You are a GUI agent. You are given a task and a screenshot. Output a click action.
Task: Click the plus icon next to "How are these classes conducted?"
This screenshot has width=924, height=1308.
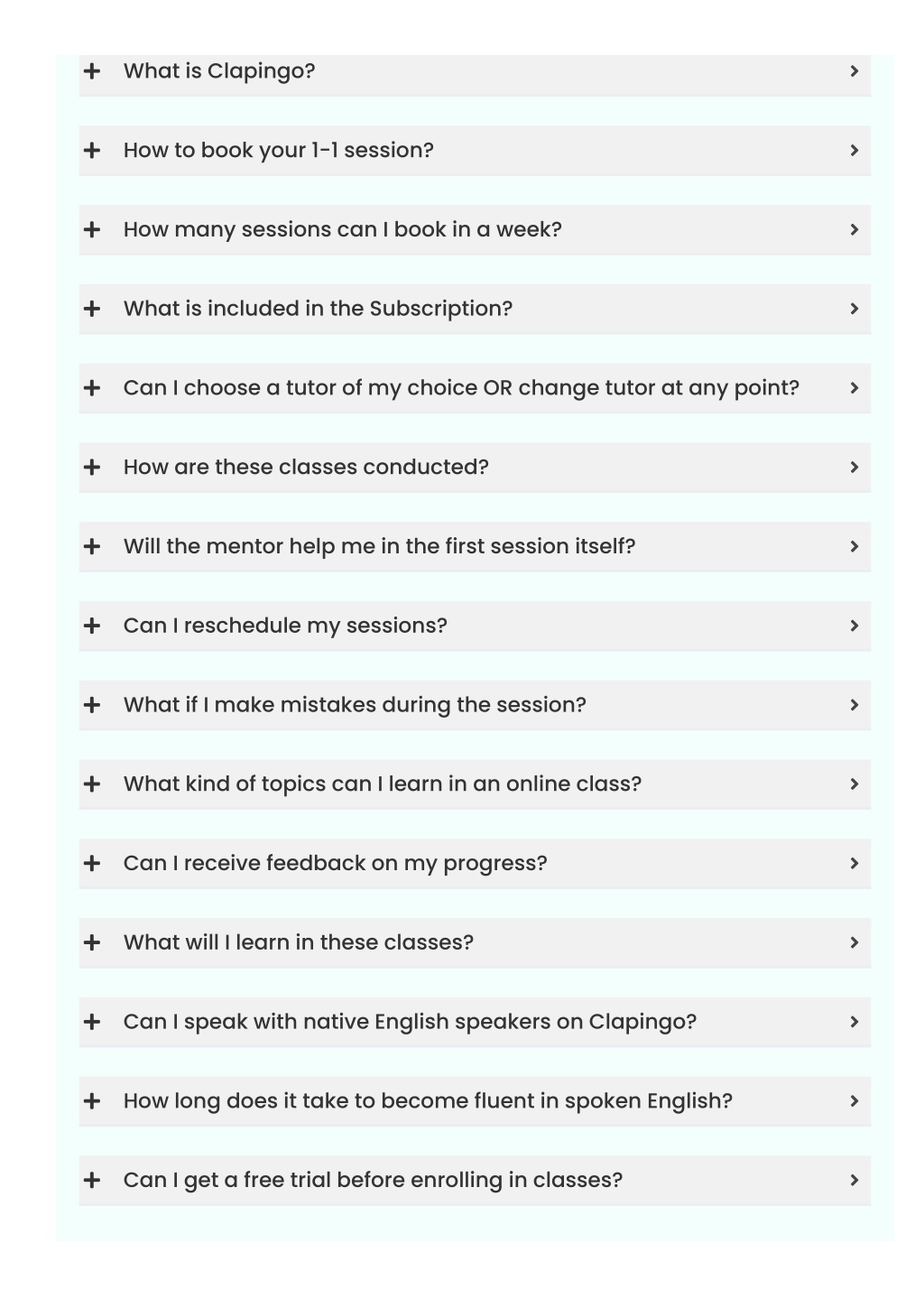point(92,467)
